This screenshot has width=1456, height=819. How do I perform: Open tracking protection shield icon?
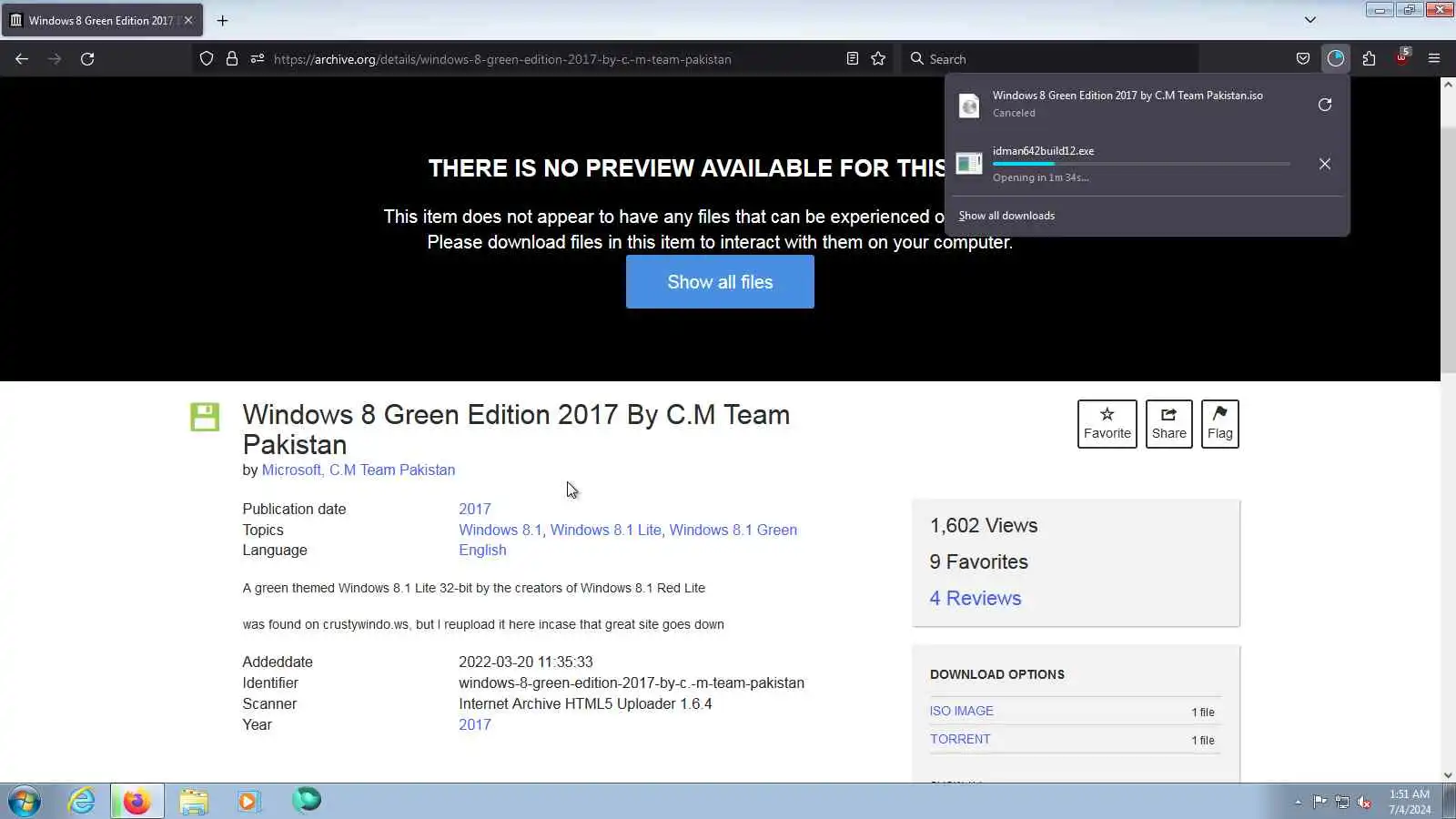click(207, 59)
